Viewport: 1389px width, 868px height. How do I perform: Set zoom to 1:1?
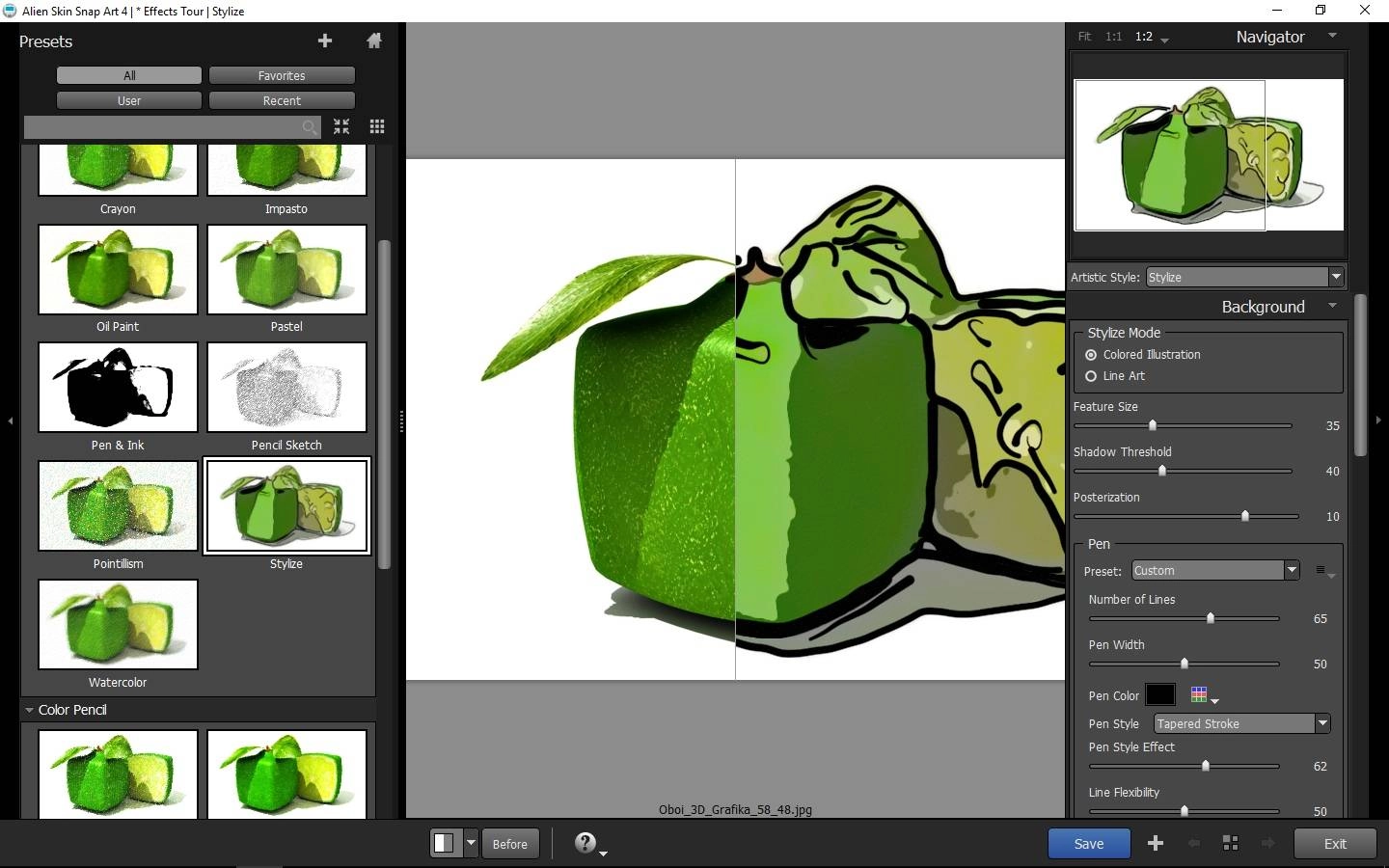tap(1113, 37)
